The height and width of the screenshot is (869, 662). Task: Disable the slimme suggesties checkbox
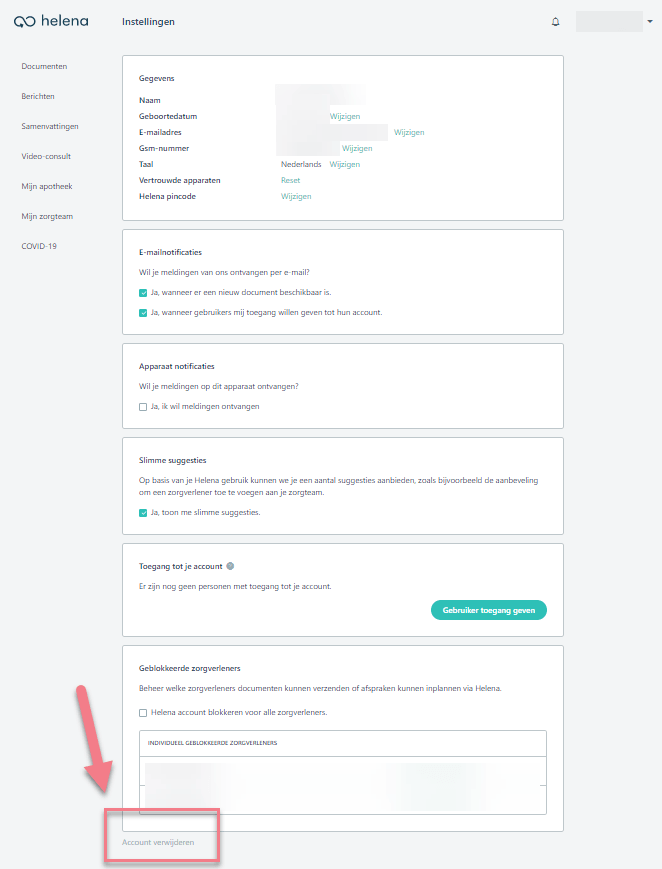pos(143,513)
